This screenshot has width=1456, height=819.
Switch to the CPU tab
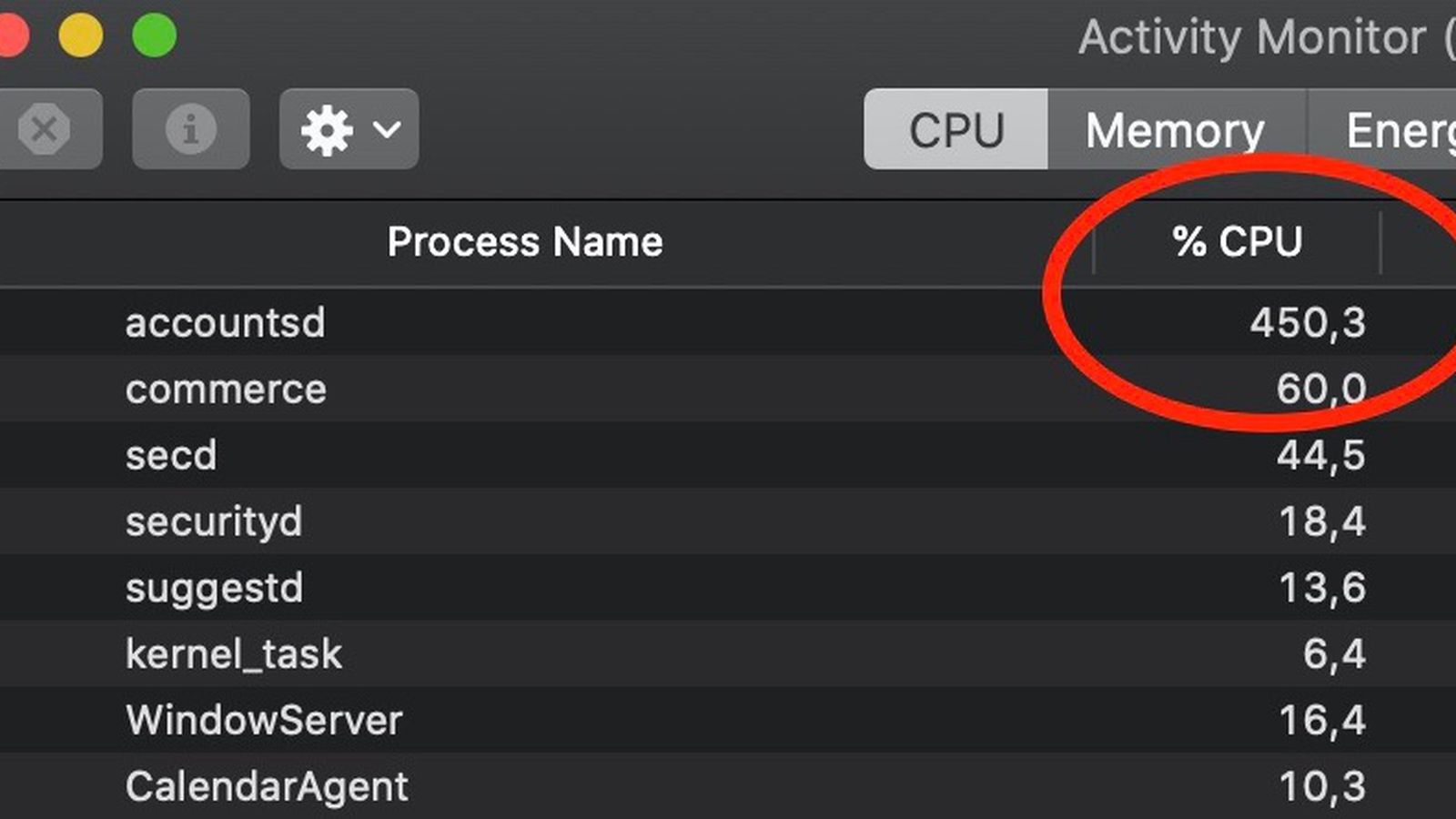click(955, 129)
